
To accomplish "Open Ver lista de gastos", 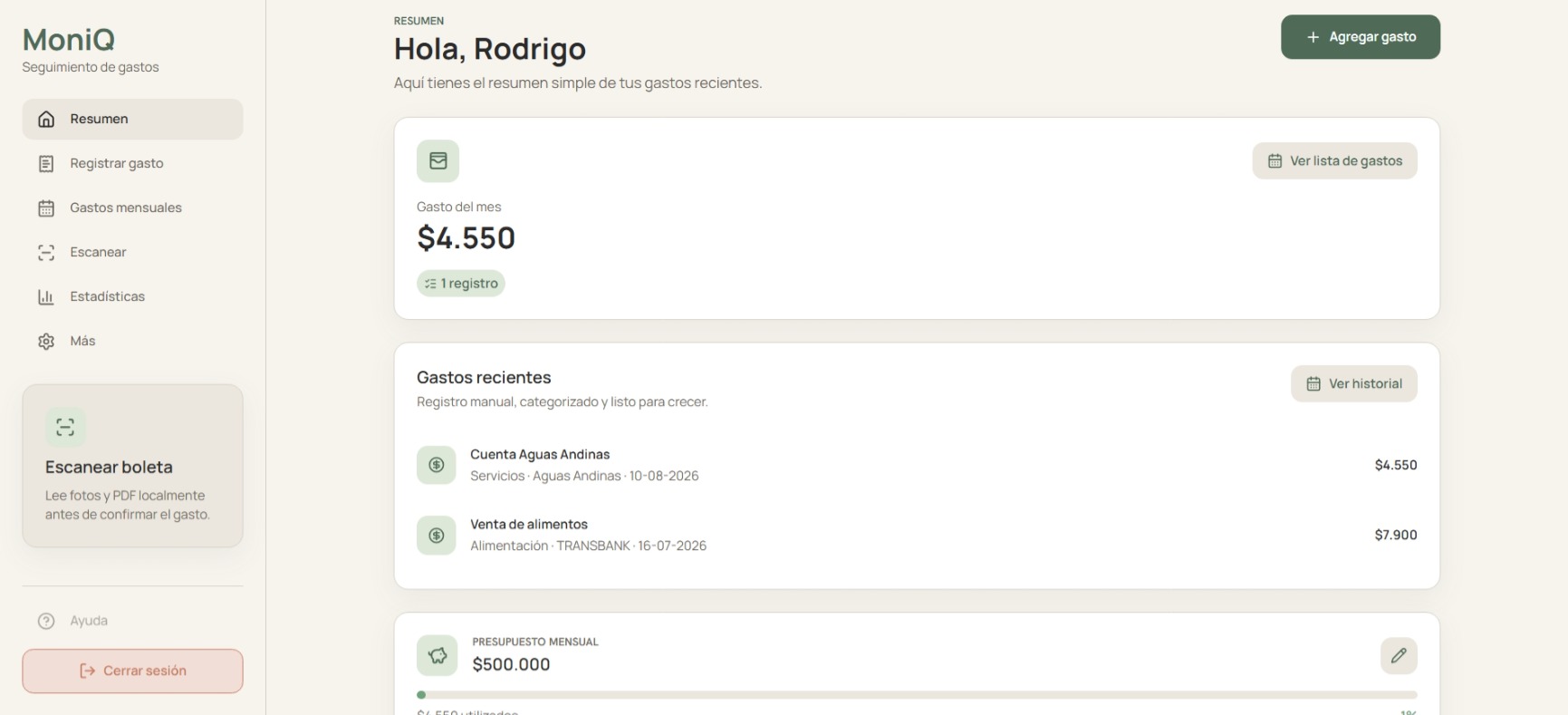I will 1335,160.
